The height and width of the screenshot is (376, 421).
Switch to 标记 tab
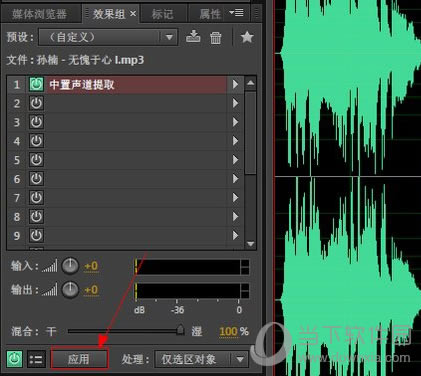tap(162, 14)
